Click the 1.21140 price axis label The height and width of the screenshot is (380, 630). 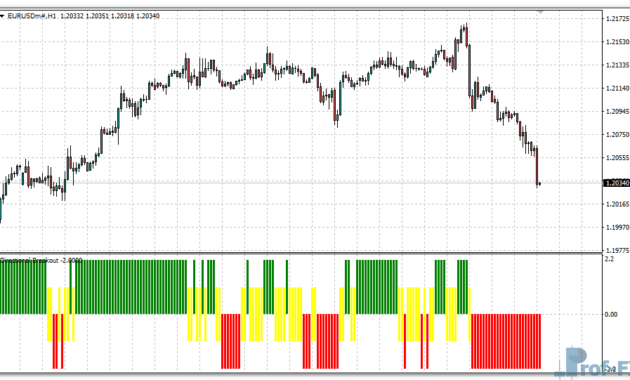coord(618,88)
